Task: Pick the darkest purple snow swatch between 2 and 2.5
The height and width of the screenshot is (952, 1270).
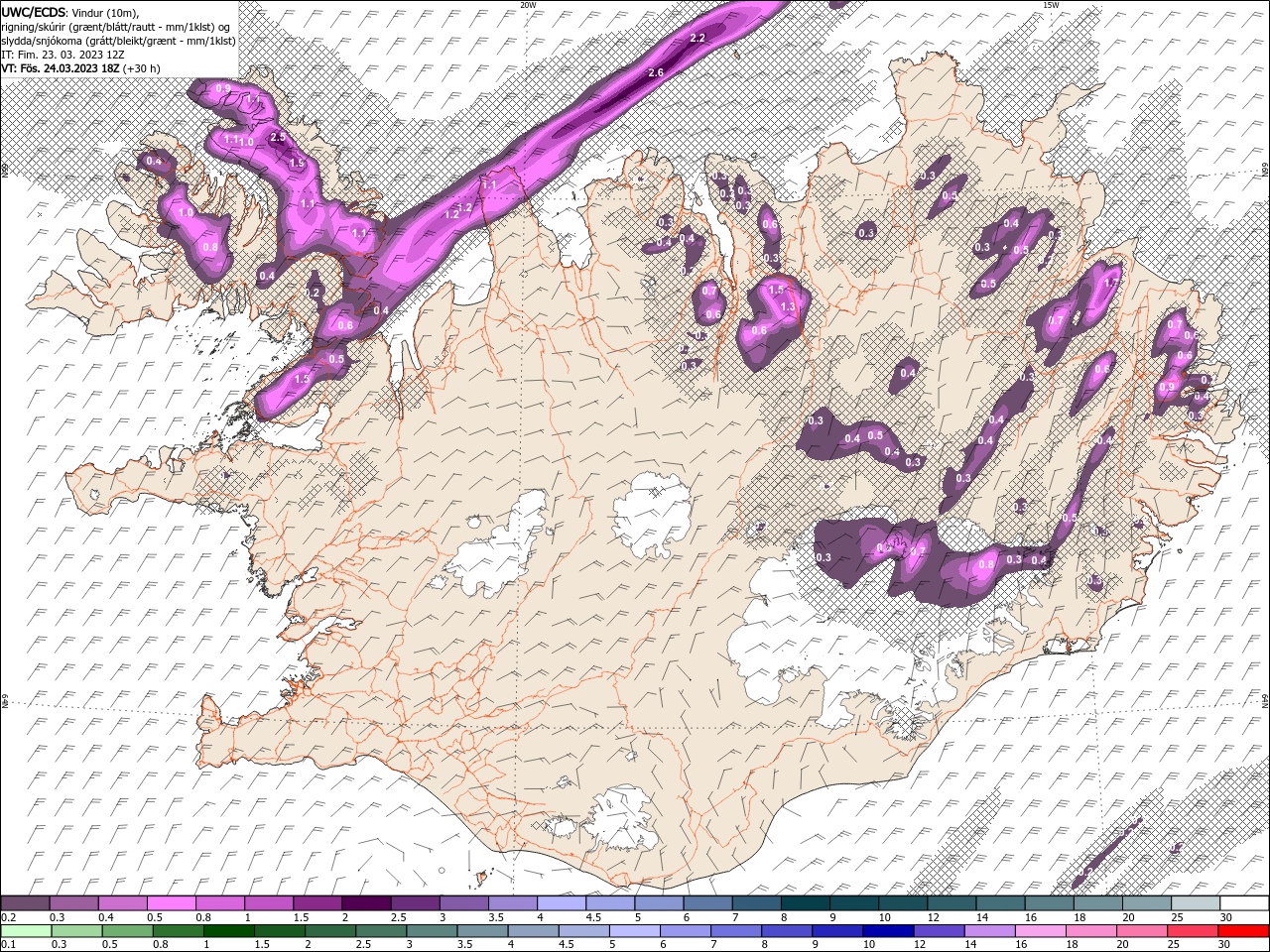Action: point(365,903)
